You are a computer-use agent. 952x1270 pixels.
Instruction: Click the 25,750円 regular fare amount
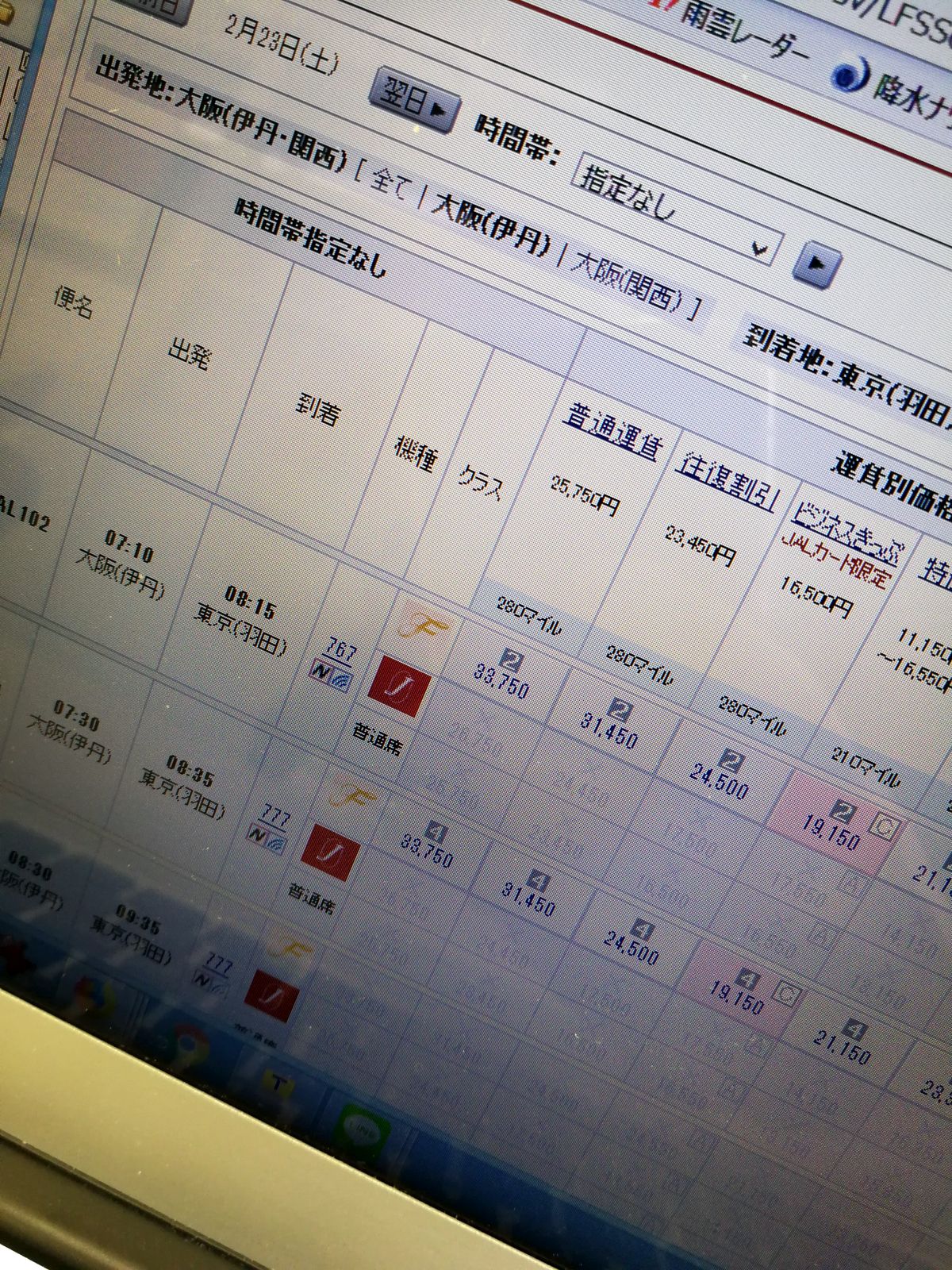pyautogui.click(x=586, y=495)
